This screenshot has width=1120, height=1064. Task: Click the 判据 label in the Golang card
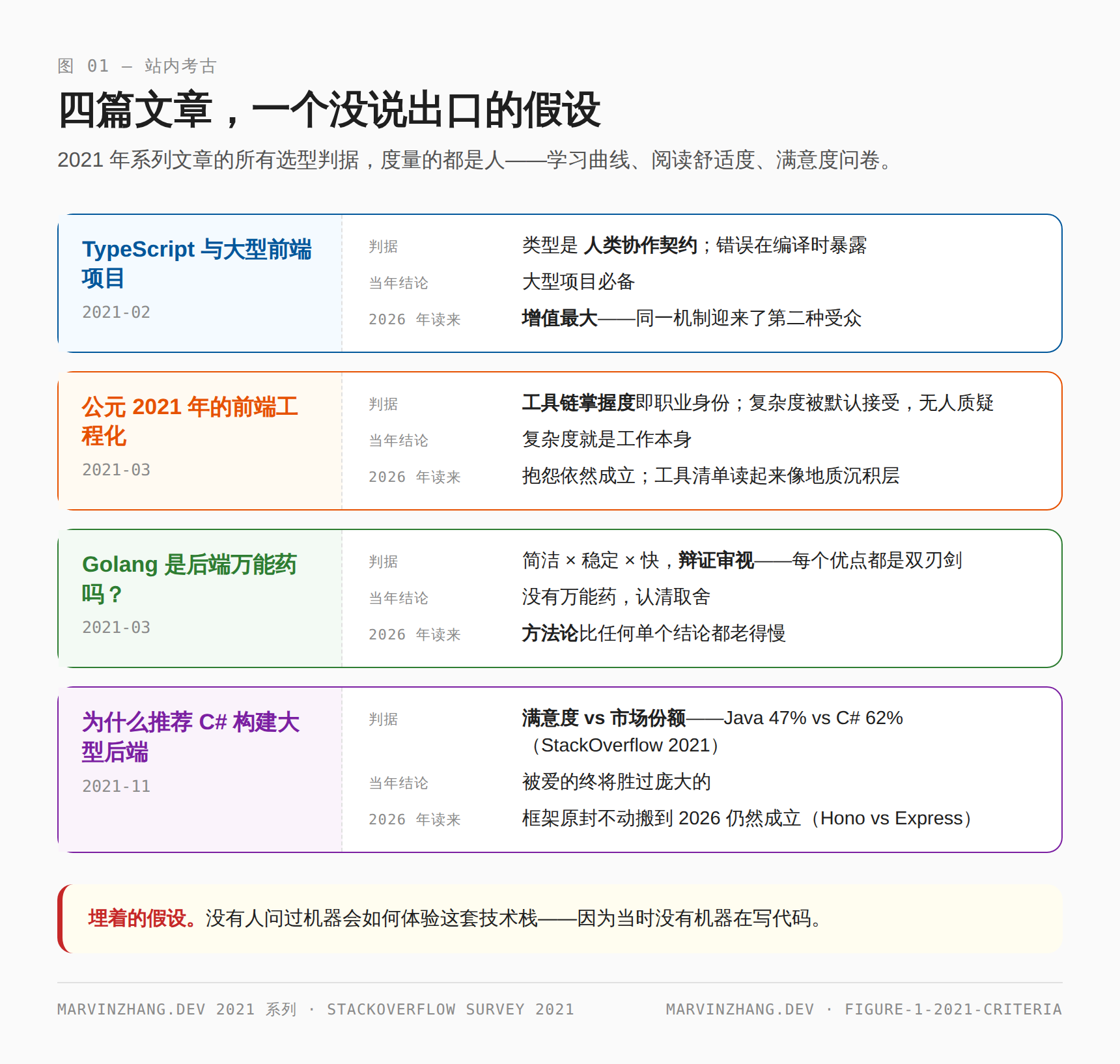click(x=384, y=562)
